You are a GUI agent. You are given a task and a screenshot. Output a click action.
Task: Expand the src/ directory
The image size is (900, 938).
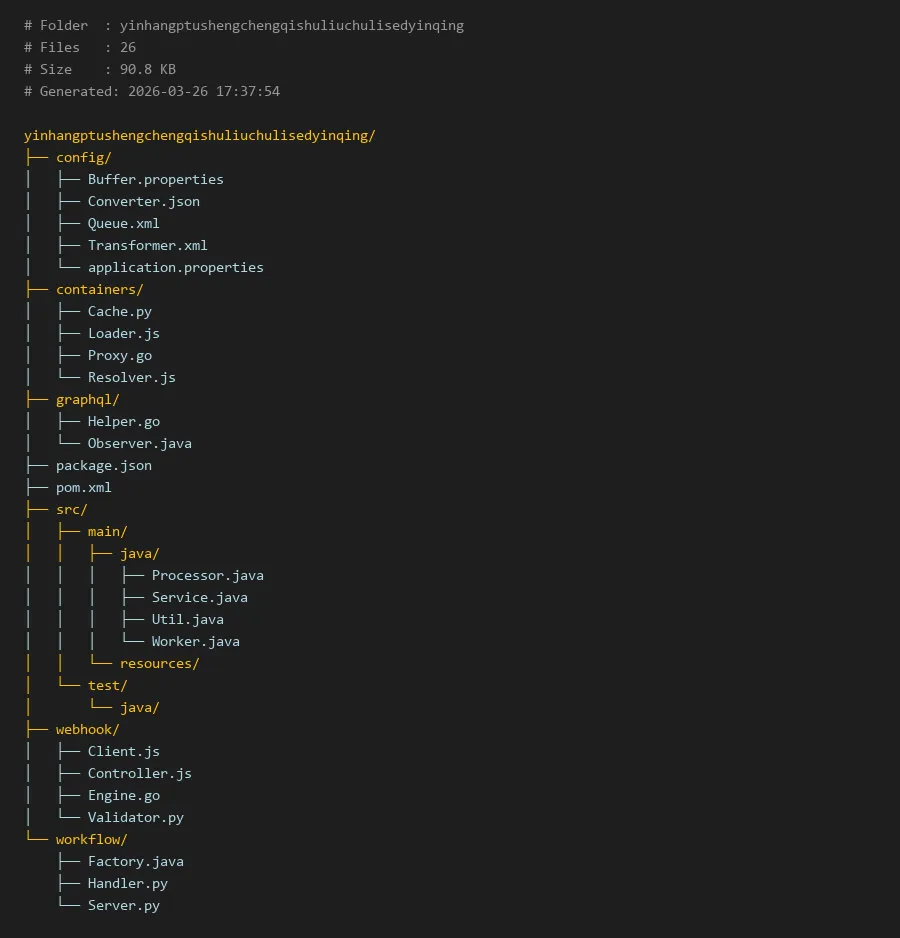(x=71, y=509)
